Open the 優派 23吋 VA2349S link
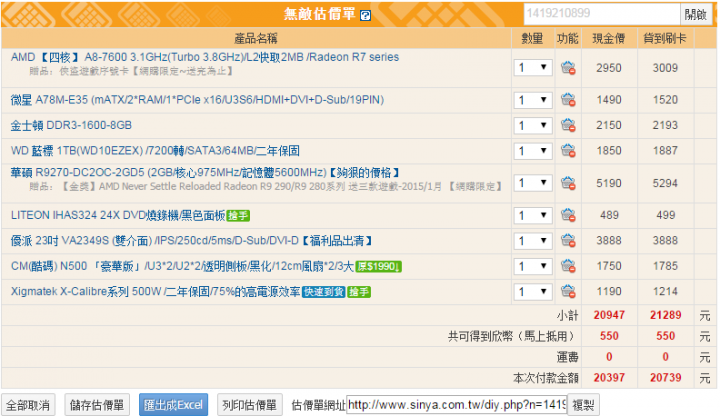The height and width of the screenshot is (416, 720). (x=191, y=241)
